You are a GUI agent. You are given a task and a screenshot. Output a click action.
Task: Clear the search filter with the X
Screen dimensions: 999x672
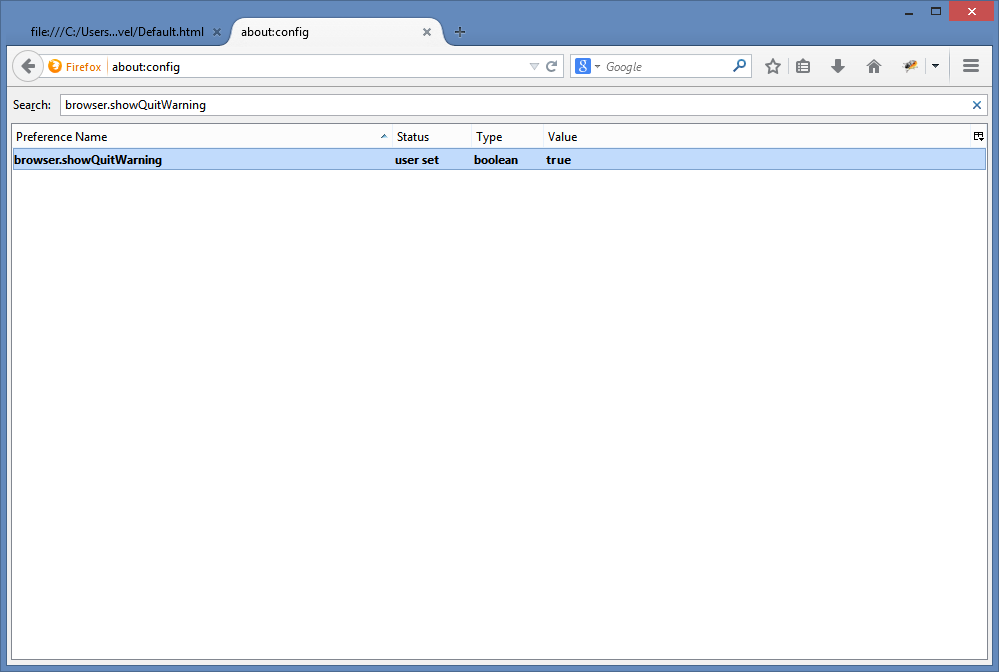(977, 104)
